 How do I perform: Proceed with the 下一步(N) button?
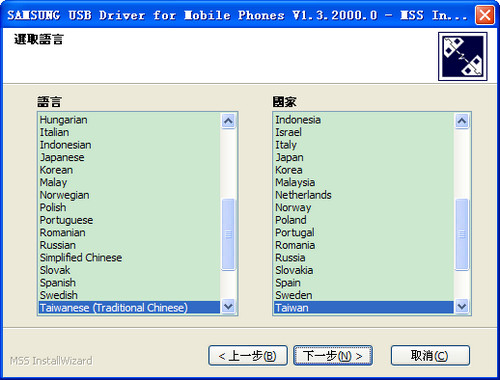333,356
